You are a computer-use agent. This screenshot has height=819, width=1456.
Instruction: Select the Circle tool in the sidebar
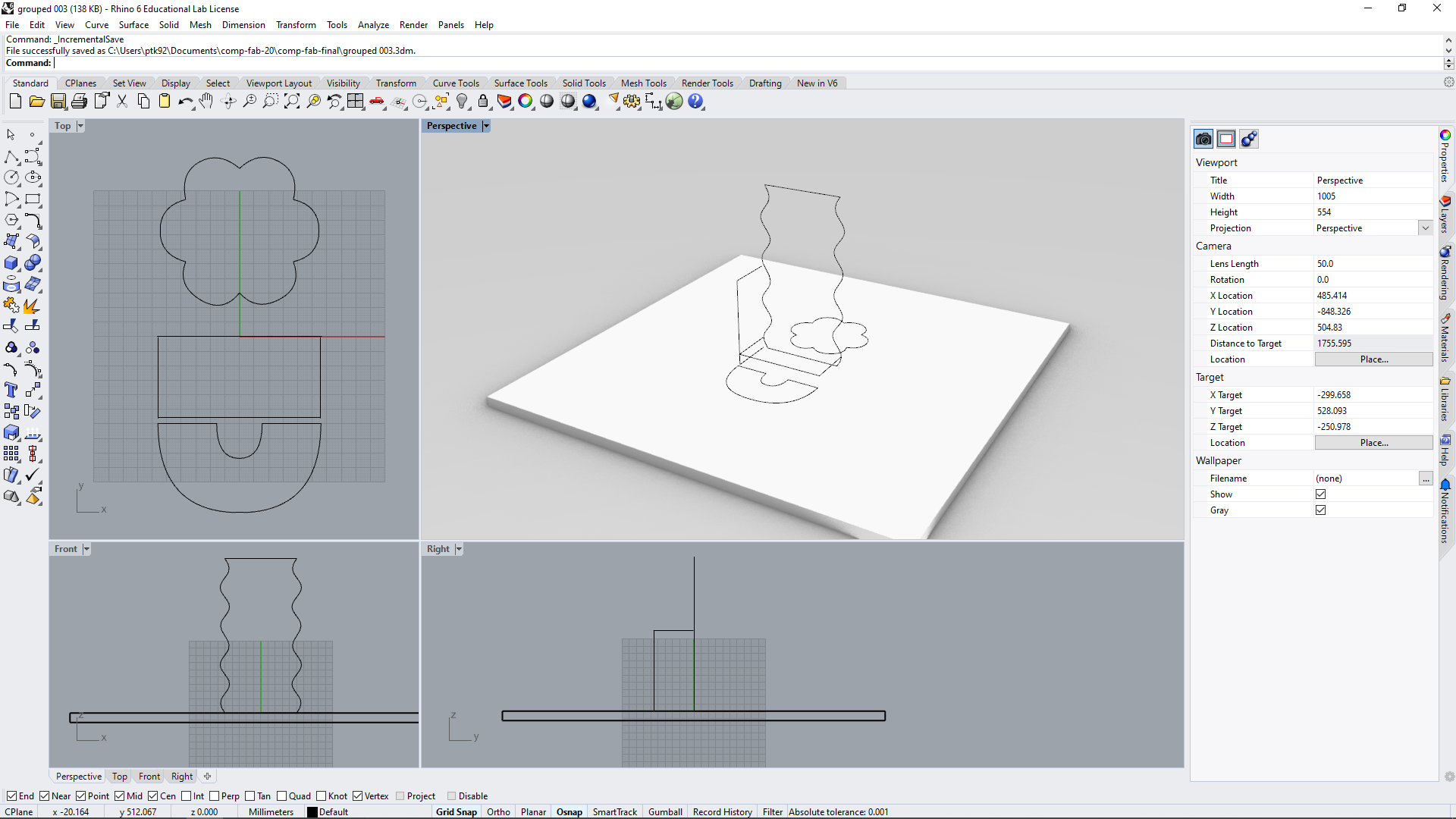pos(12,177)
